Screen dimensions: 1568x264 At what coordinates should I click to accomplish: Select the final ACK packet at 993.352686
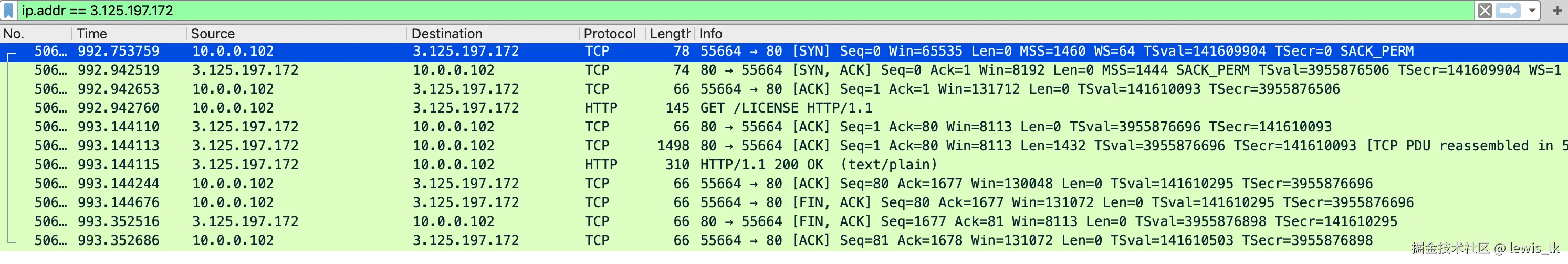(784, 241)
